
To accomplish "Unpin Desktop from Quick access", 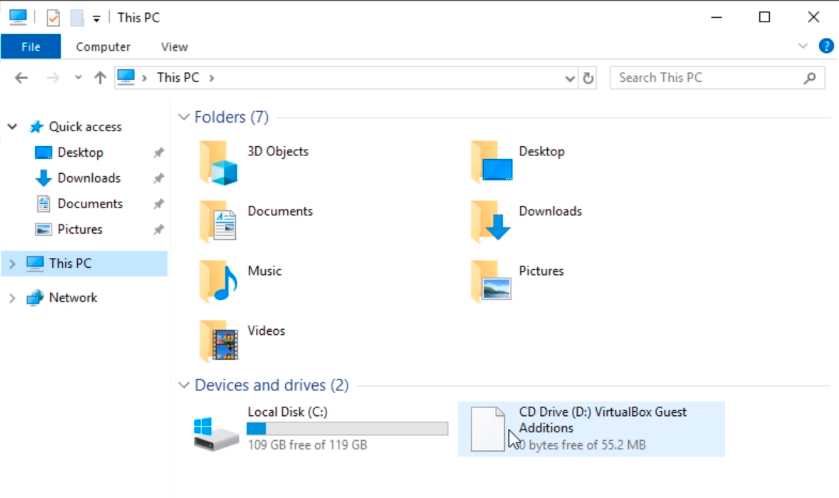I will tap(158, 153).
